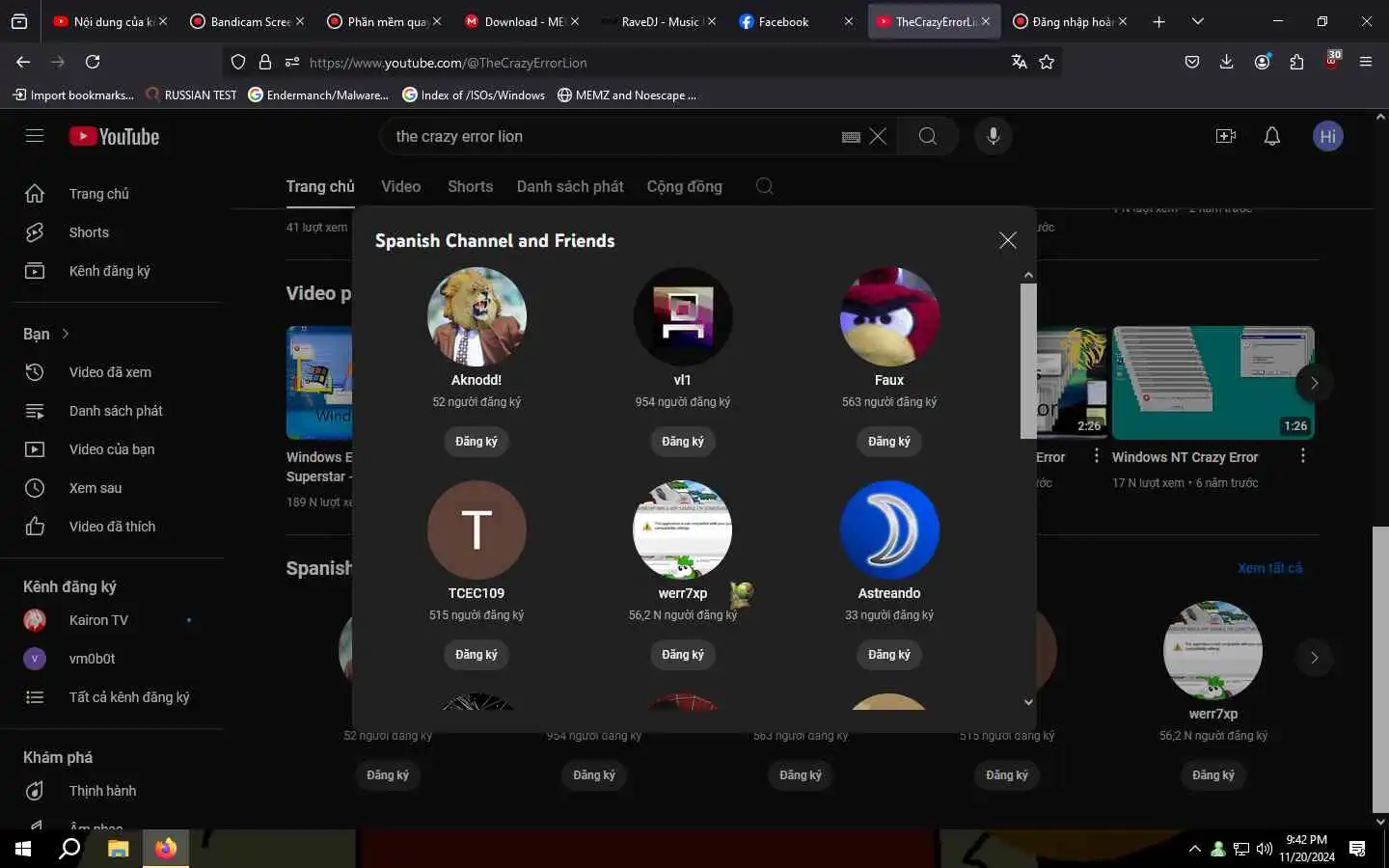Viewport: 1389px width, 868px height.
Task: Open Firefox account icon
Action: [1262, 62]
